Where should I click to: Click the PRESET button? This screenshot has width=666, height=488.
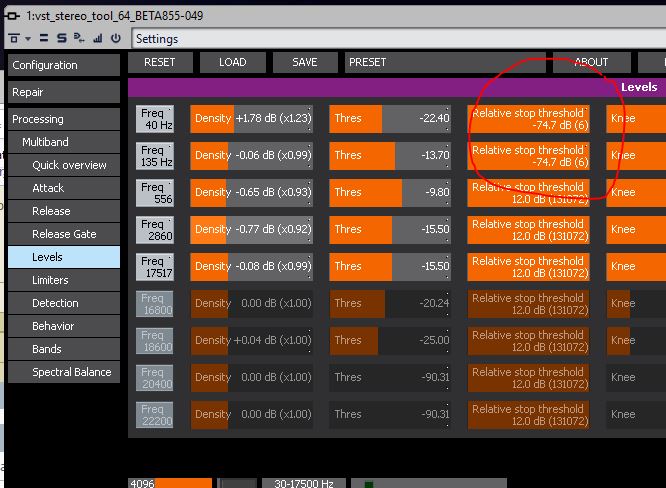445,62
